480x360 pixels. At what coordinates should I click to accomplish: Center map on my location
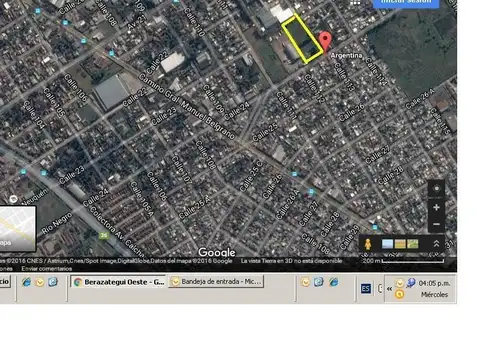pyautogui.click(x=436, y=189)
